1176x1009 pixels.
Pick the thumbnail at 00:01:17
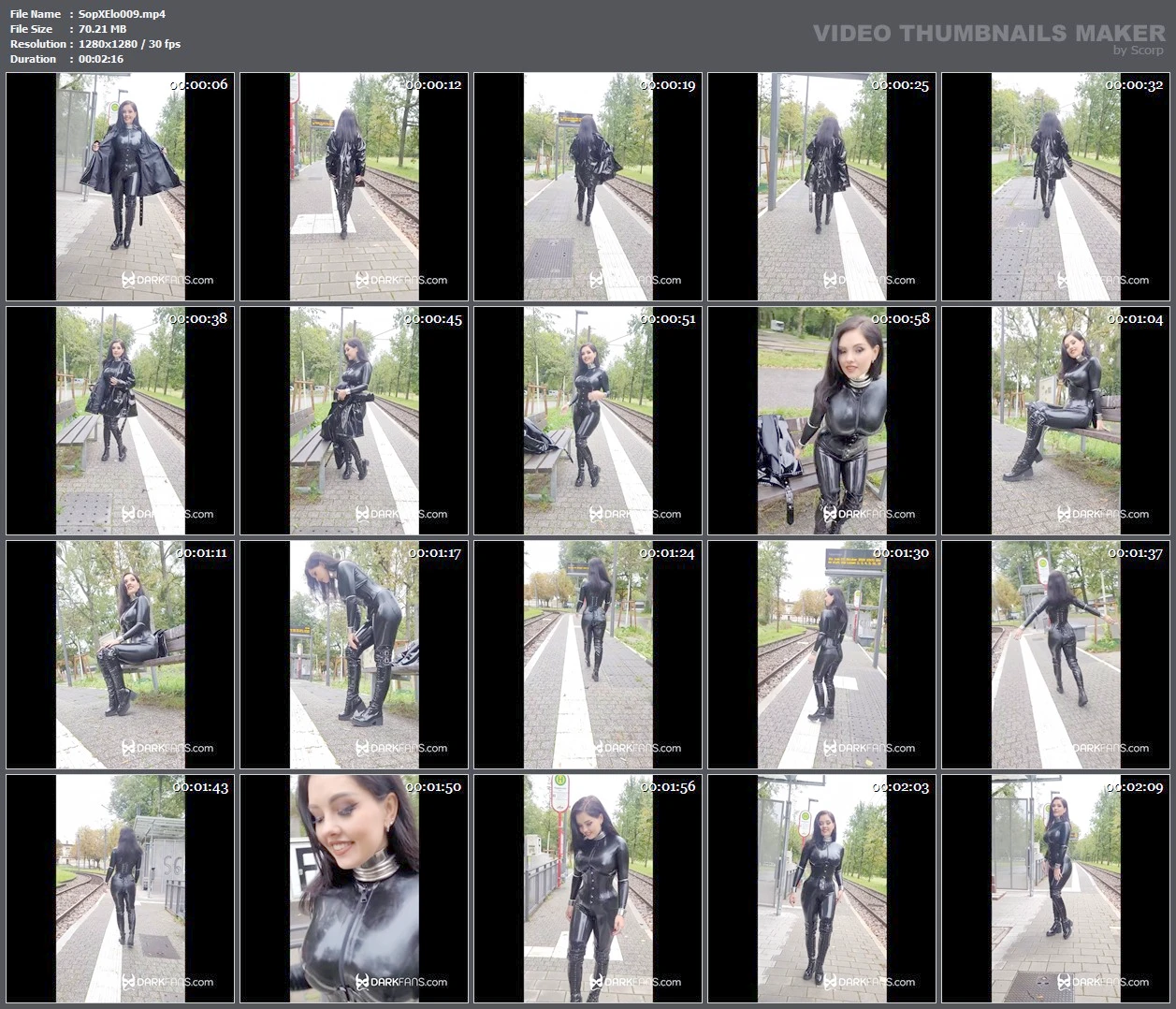tap(354, 654)
